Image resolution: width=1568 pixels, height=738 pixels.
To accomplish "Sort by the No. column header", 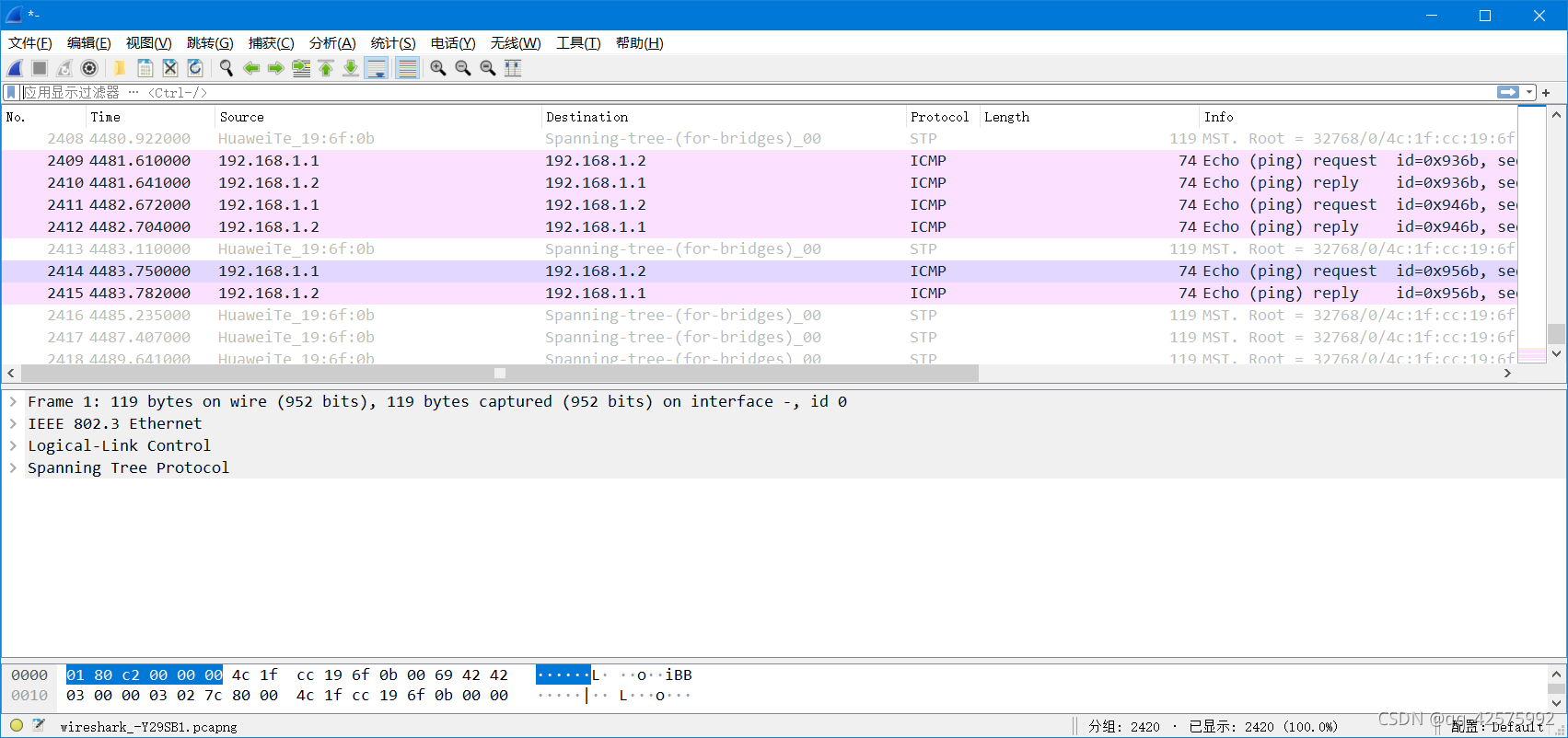I will tap(44, 117).
